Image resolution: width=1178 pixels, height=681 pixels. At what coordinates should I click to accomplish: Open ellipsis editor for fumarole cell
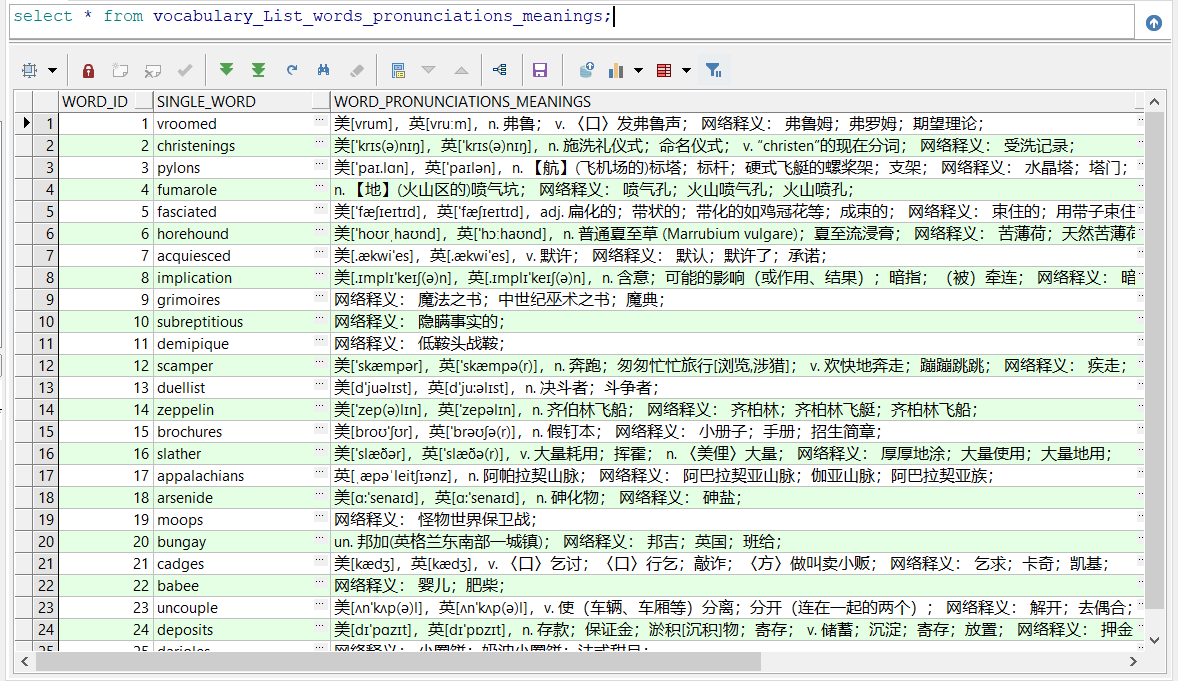pyautogui.click(x=319, y=186)
